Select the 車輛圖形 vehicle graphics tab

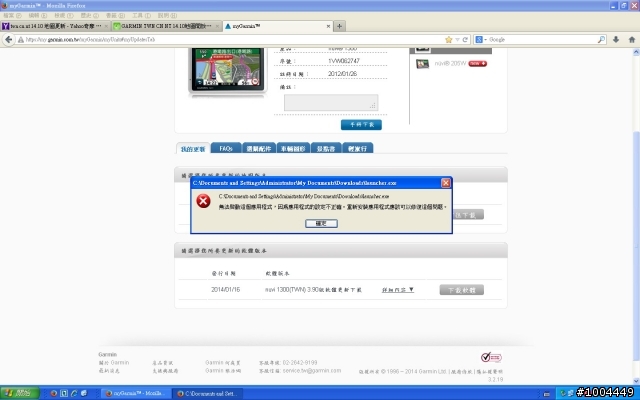point(293,148)
